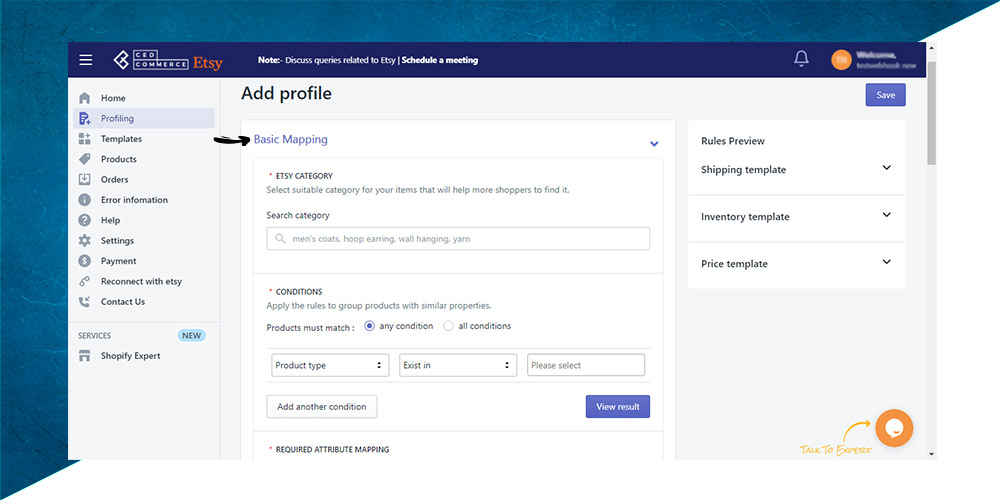Viewport: 1000px width, 500px height.
Task: Open the Exist in dropdown
Action: pyautogui.click(x=458, y=365)
